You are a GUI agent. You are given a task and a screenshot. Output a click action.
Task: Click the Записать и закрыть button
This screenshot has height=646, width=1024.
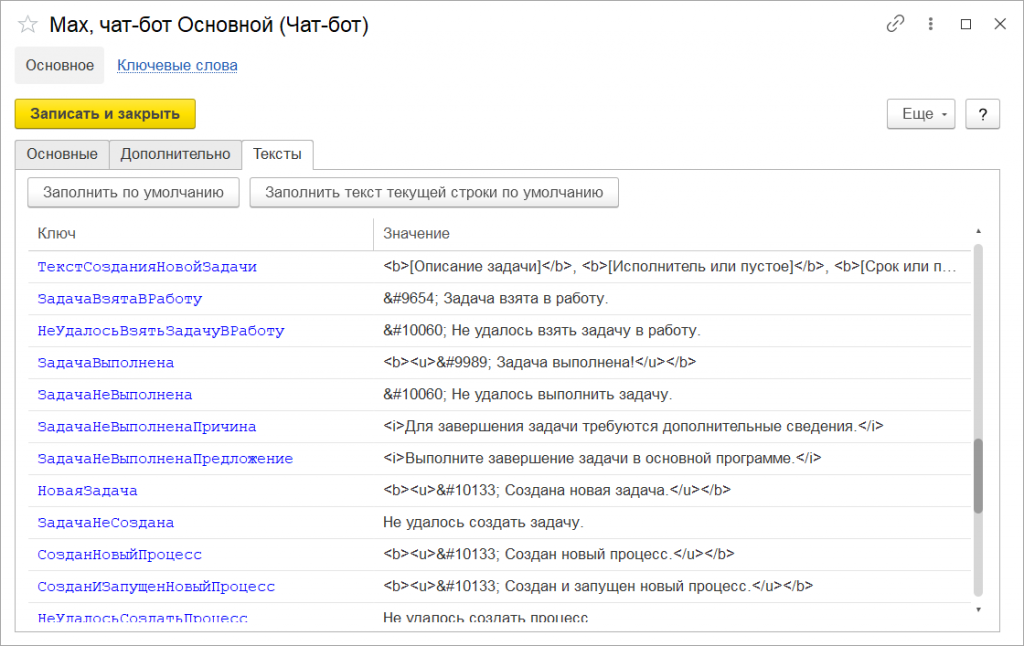(105, 114)
